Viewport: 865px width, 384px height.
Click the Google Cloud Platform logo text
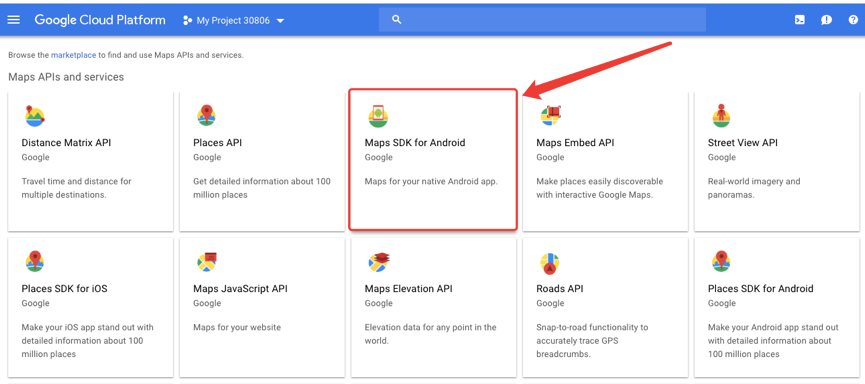coord(100,20)
